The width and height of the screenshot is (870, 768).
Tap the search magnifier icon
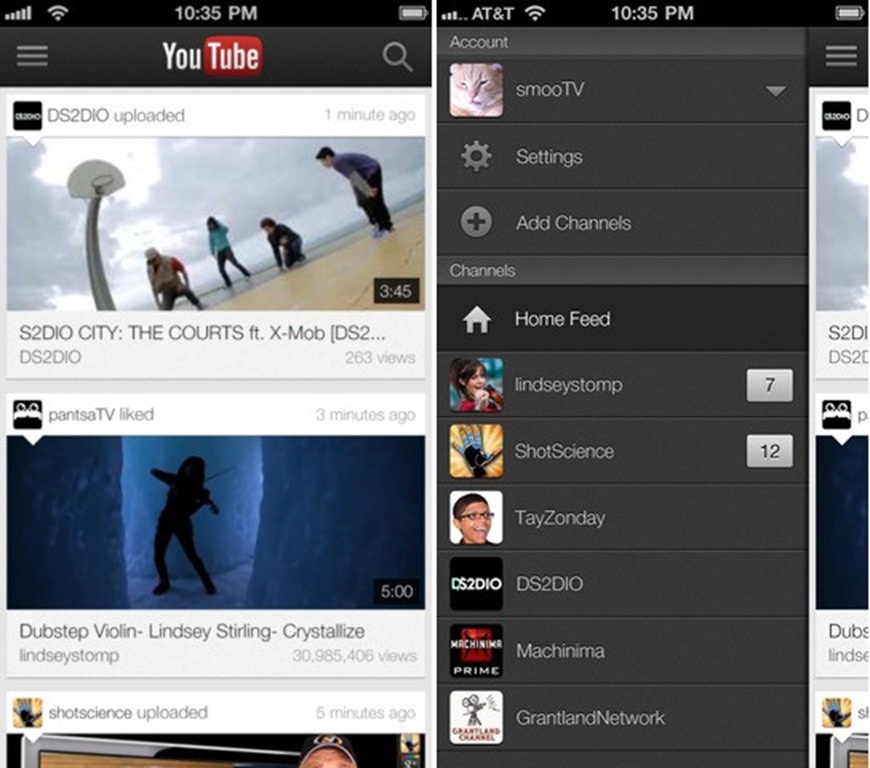397,57
